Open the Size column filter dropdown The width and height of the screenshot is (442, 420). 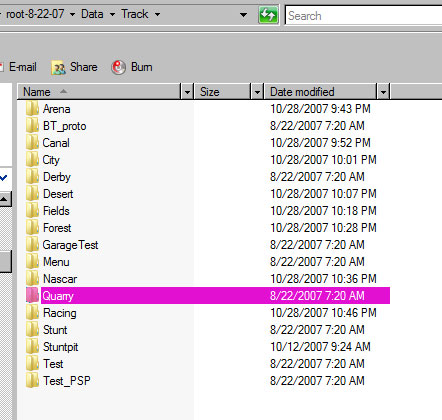[x=257, y=92]
